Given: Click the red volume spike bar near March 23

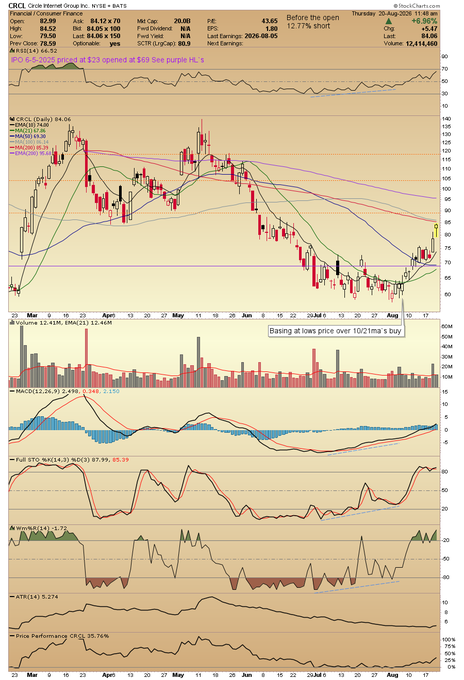Looking at the screenshot, I should click(86, 358).
